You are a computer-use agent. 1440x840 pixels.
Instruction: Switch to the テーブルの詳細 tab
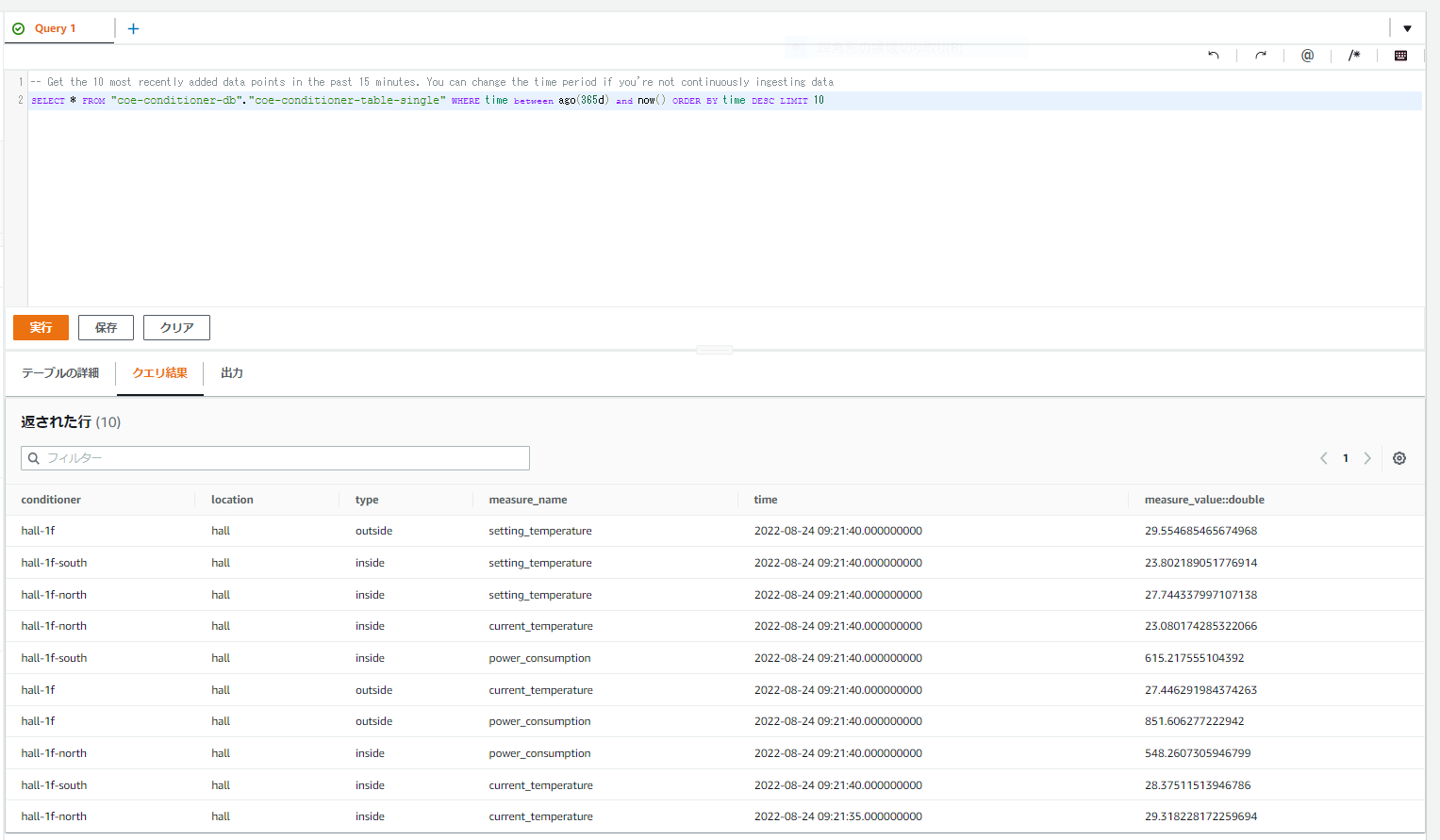[x=60, y=373]
